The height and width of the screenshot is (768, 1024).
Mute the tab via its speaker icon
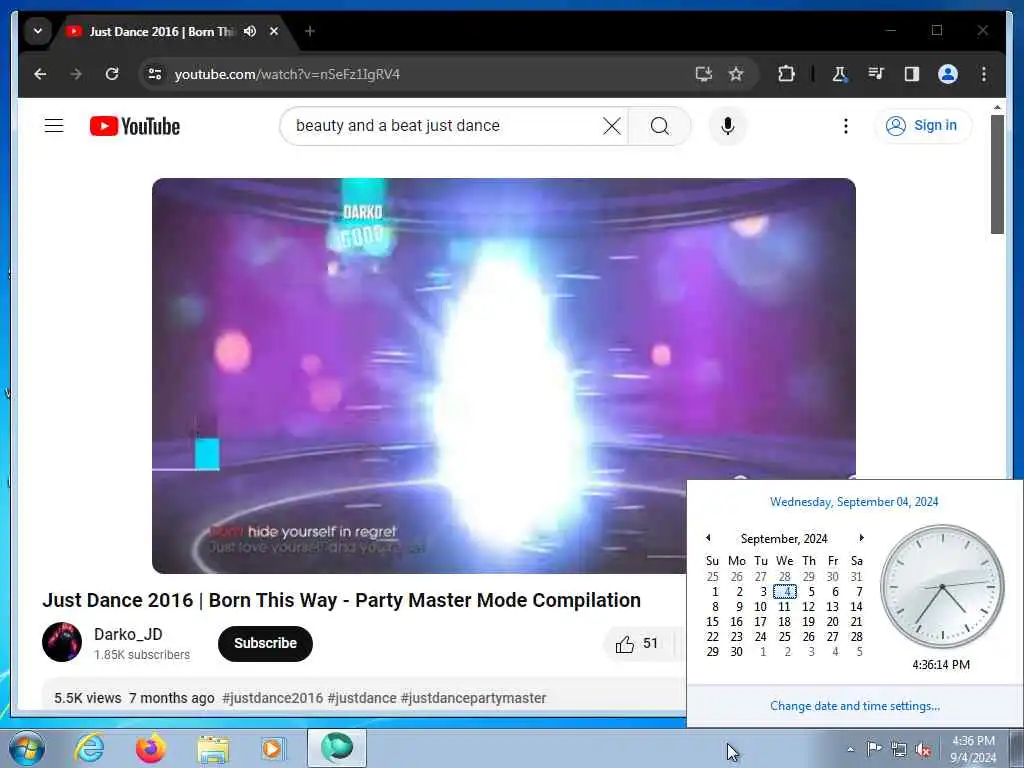249,31
